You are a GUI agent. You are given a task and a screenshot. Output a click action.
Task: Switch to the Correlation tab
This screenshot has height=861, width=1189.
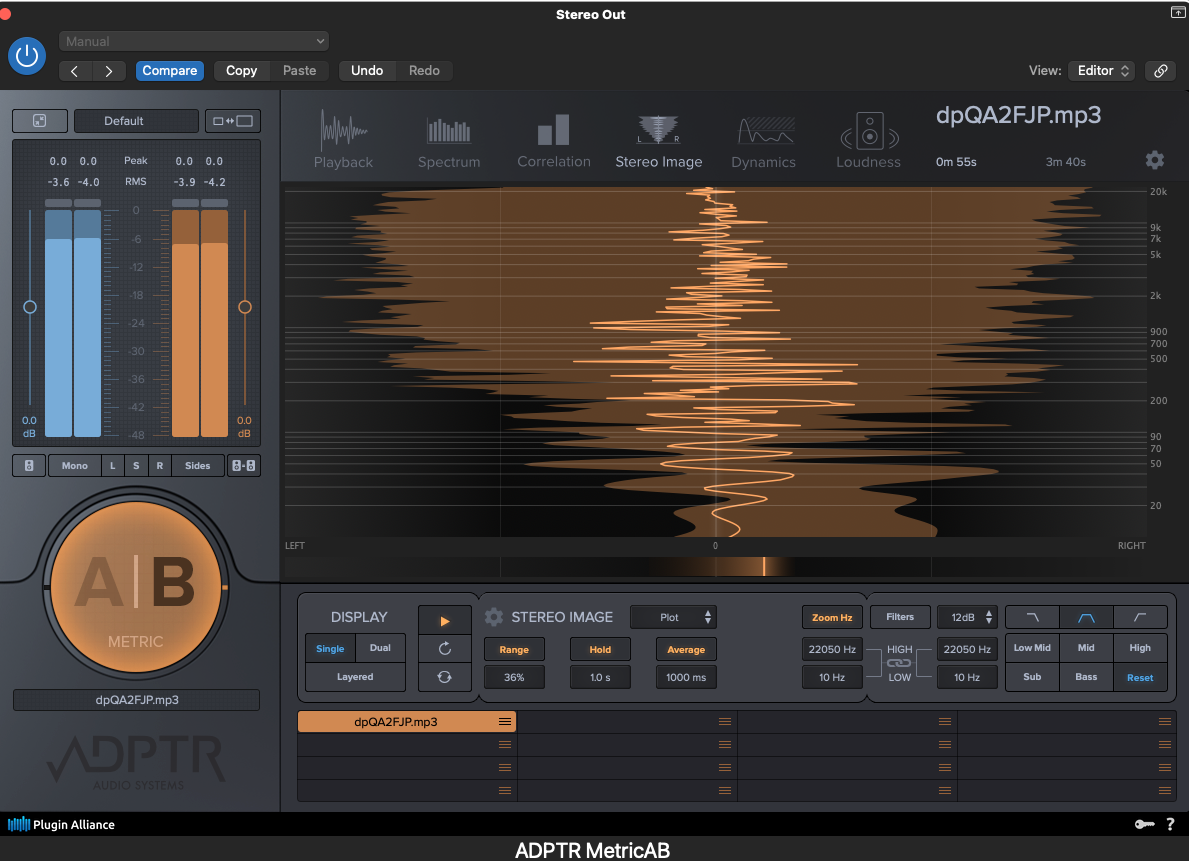click(554, 140)
